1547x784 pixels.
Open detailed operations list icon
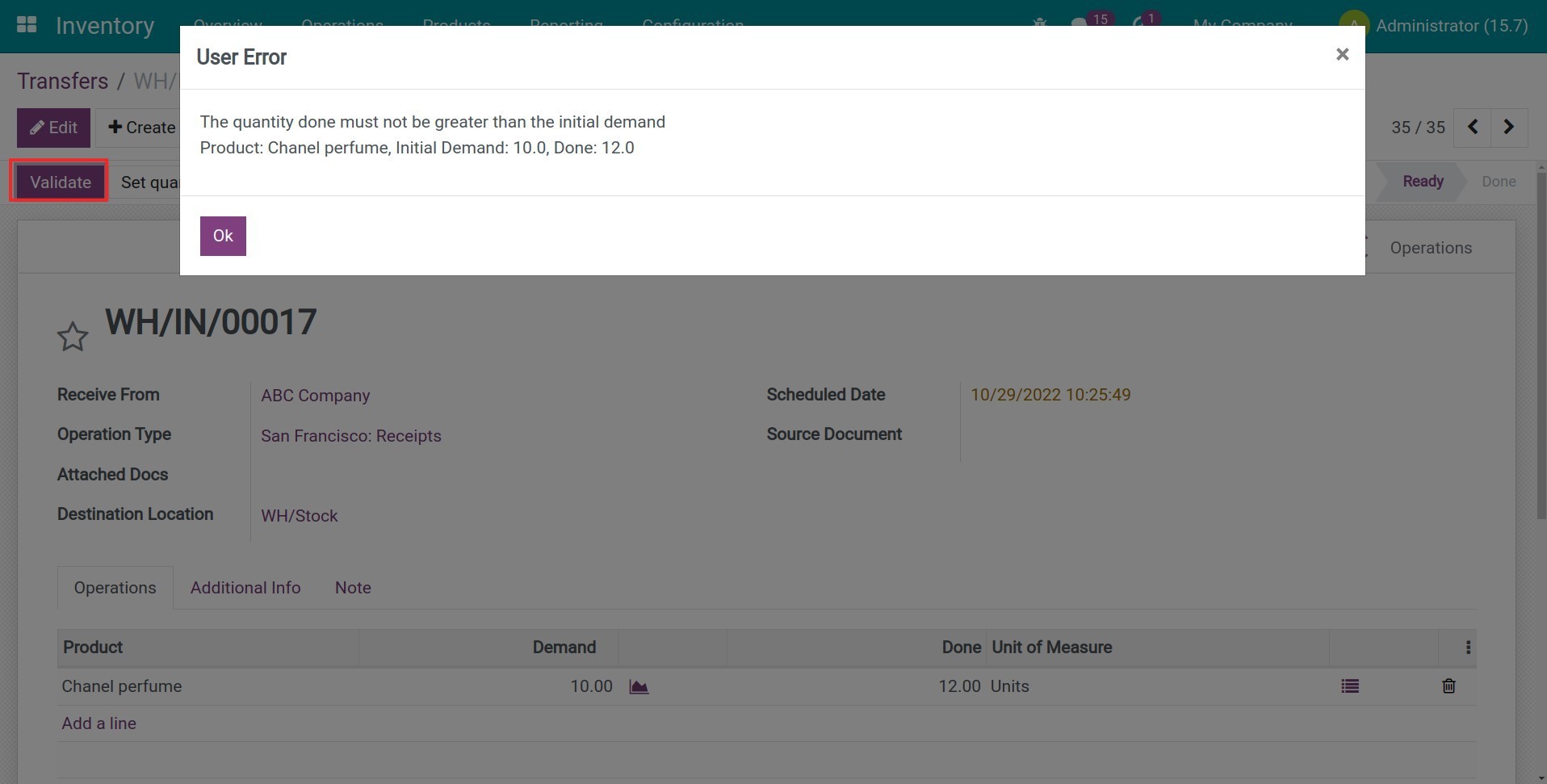pos(1349,686)
